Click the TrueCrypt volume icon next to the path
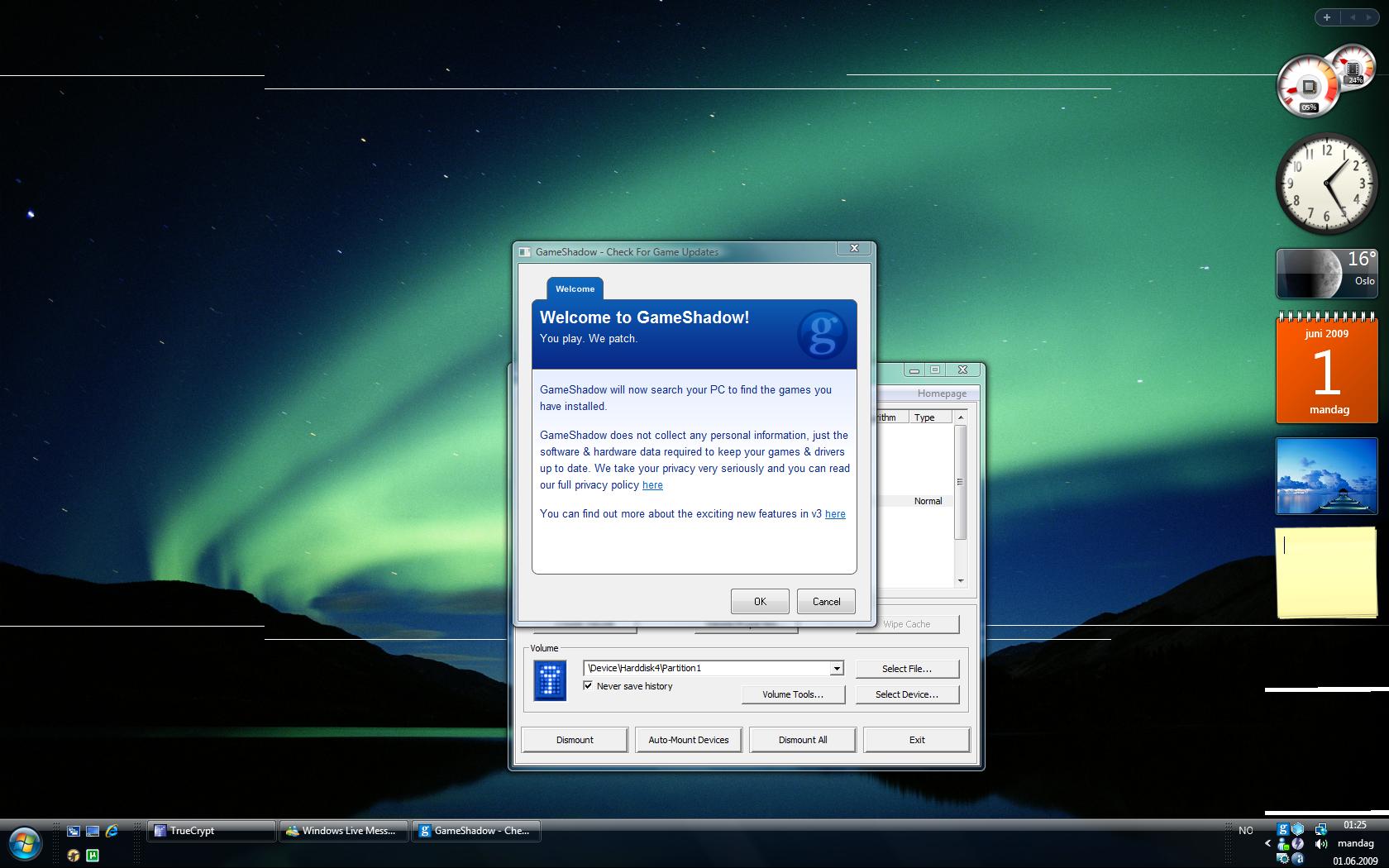This screenshot has width=1389, height=868. (x=550, y=681)
